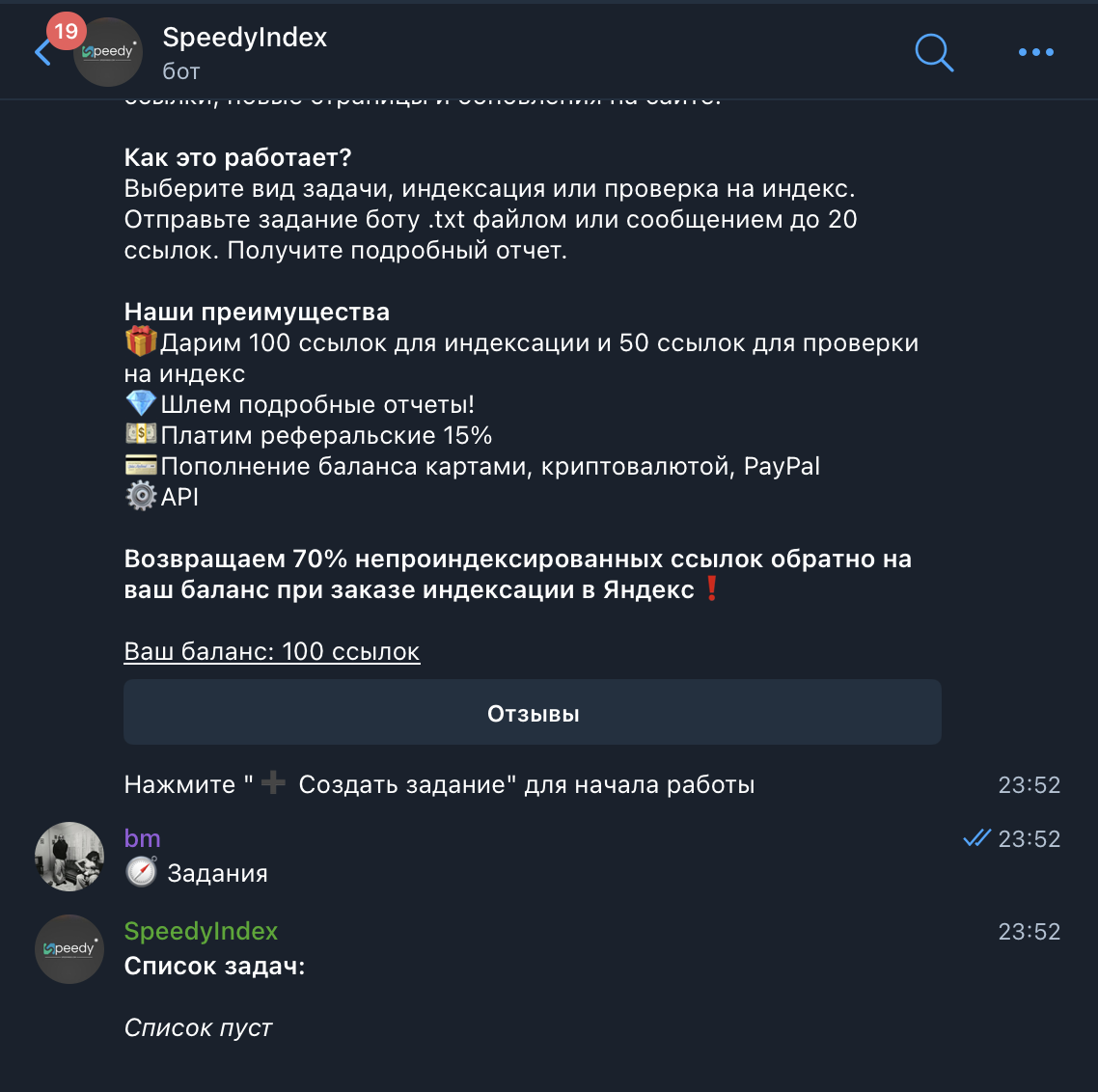Viewport: 1098px width, 1092px height.
Task: Click the double-check read receipt icon
Action: coord(976,838)
